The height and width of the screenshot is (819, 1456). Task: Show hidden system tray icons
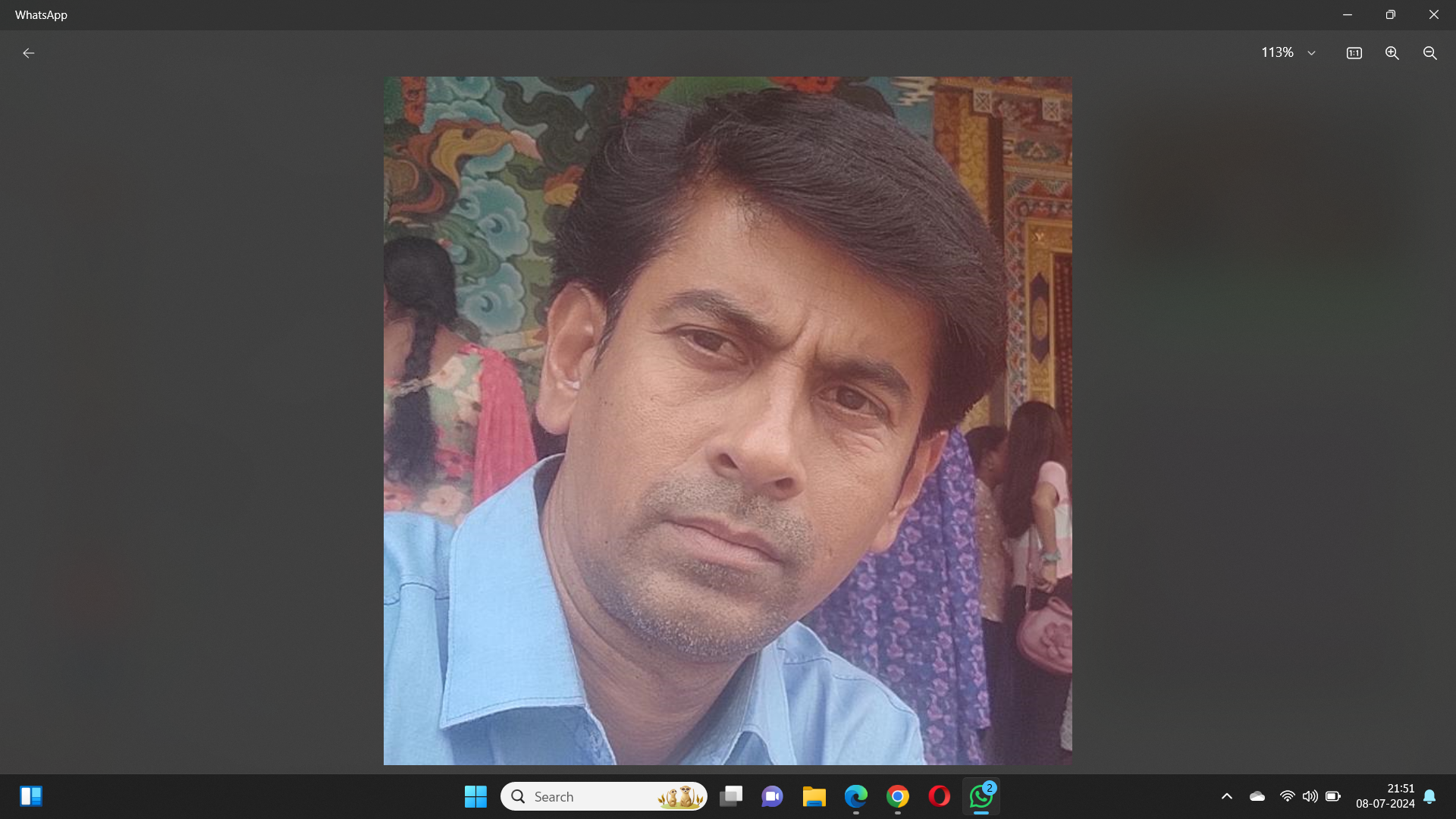[x=1227, y=796]
